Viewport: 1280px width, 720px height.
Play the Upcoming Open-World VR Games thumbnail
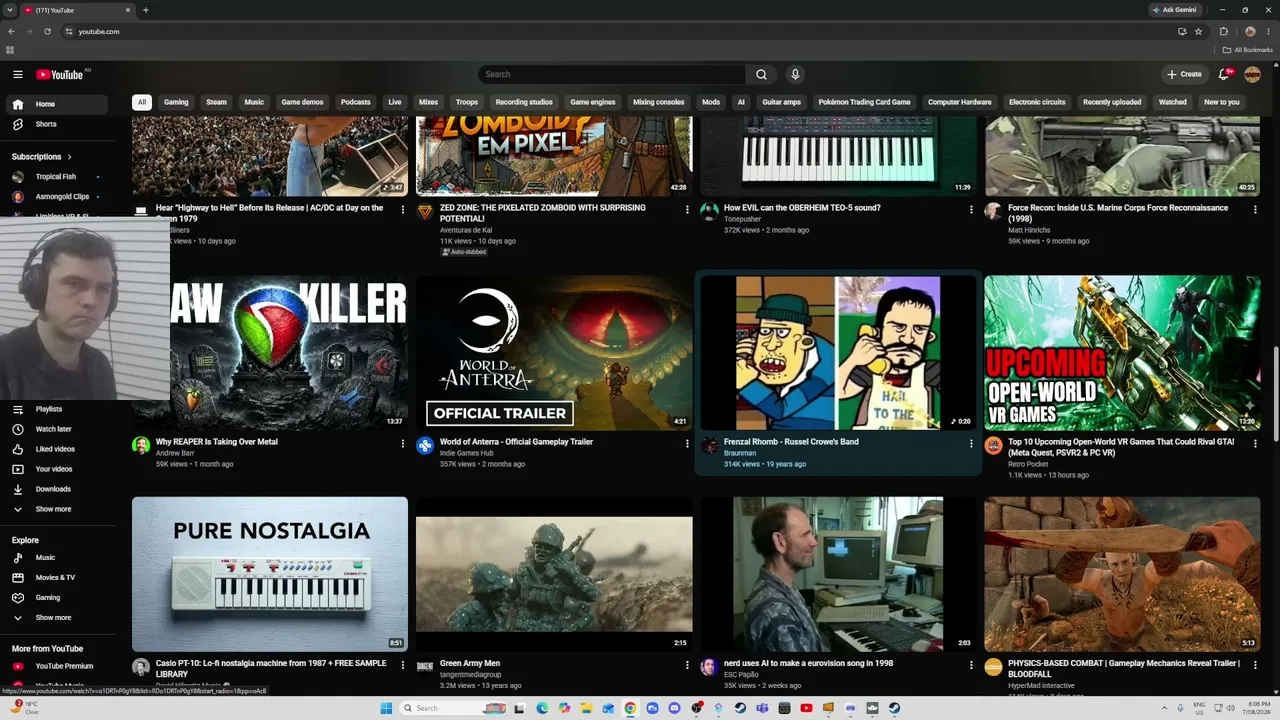coord(1122,353)
